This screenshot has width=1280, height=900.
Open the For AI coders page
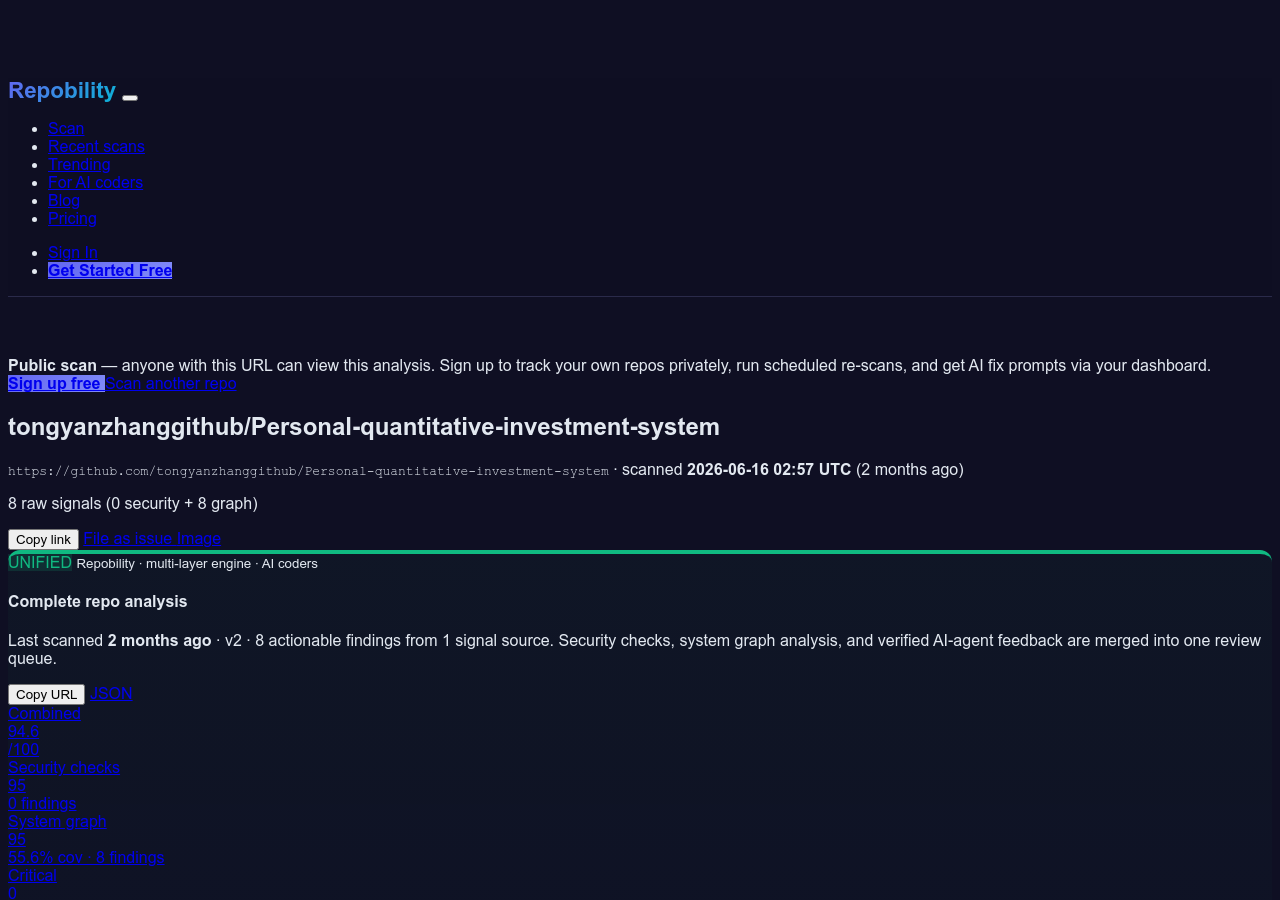(x=95, y=182)
